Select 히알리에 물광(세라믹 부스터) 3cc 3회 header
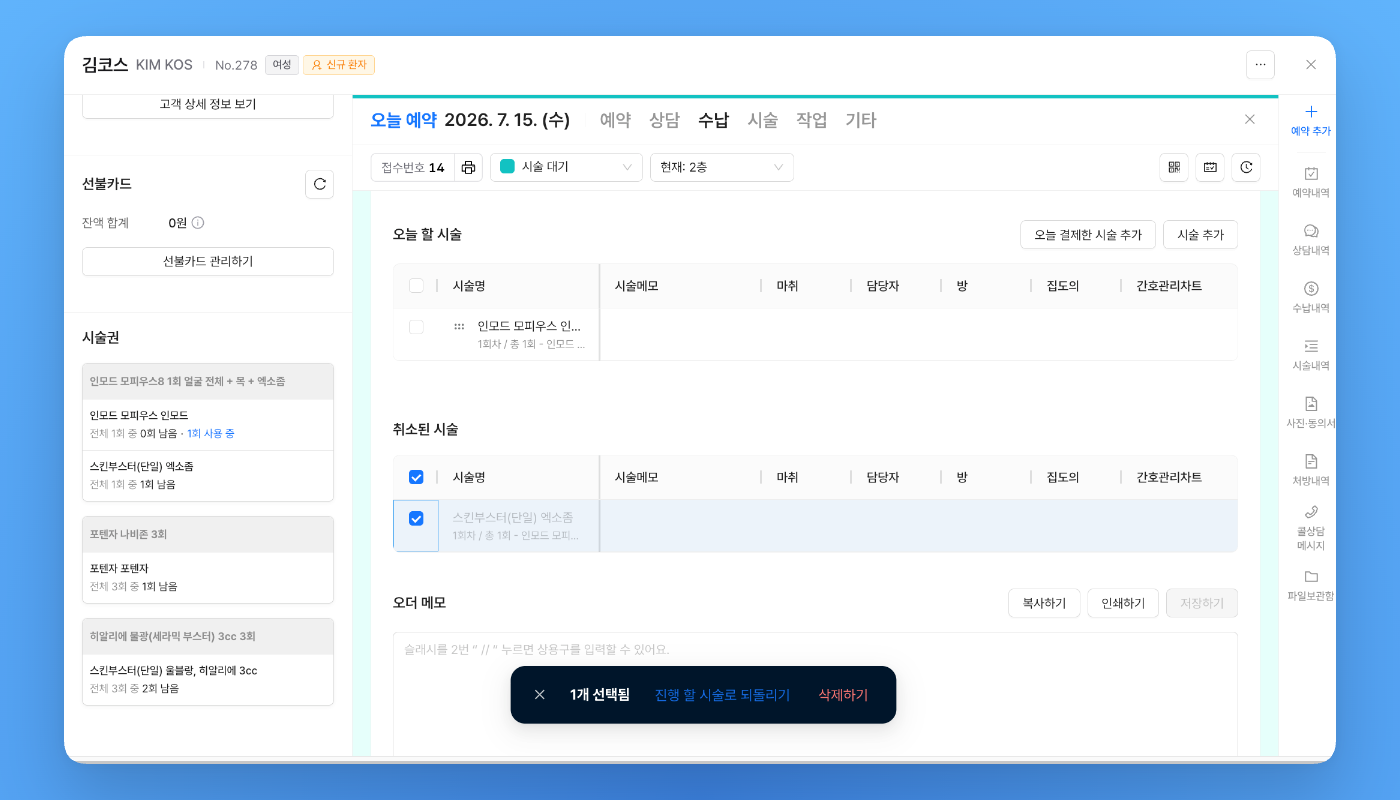Image resolution: width=1400 pixels, height=800 pixels. click(208, 637)
